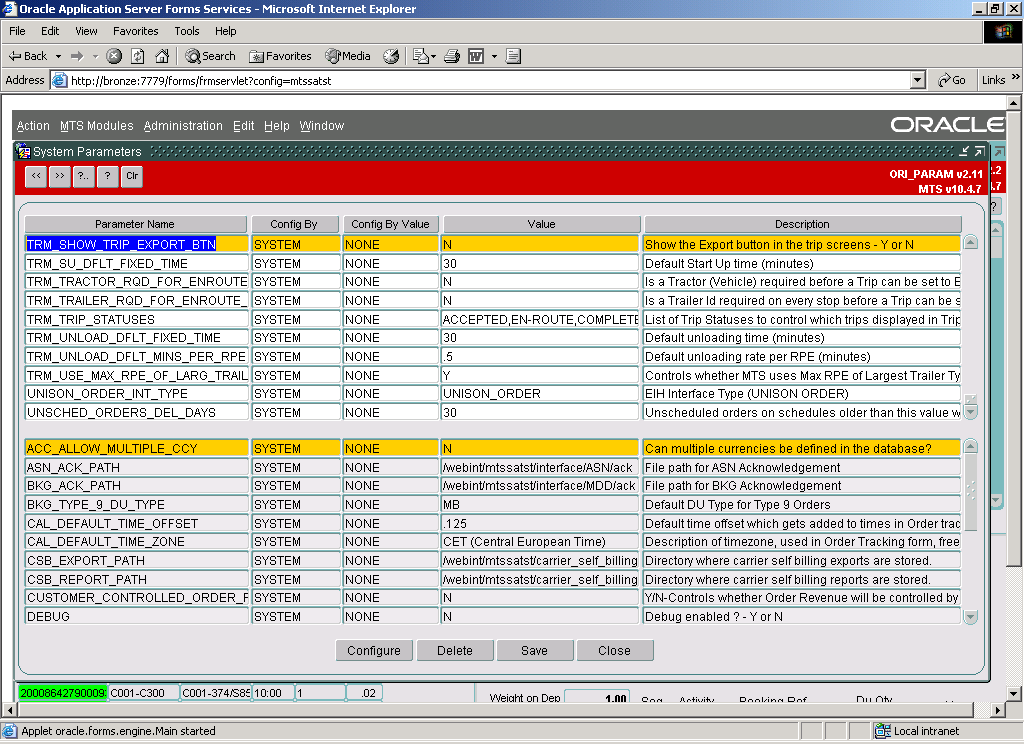The width and height of the screenshot is (1024, 744).
Task: Save the system parameters
Action: pyautogui.click(x=534, y=651)
